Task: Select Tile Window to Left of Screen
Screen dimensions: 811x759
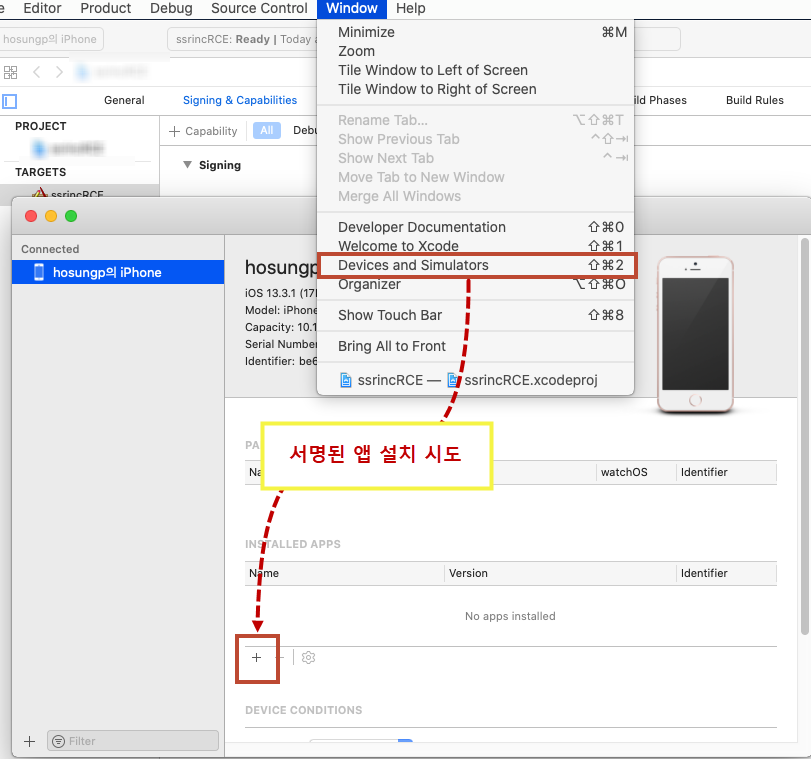Action: (x=475, y=70)
